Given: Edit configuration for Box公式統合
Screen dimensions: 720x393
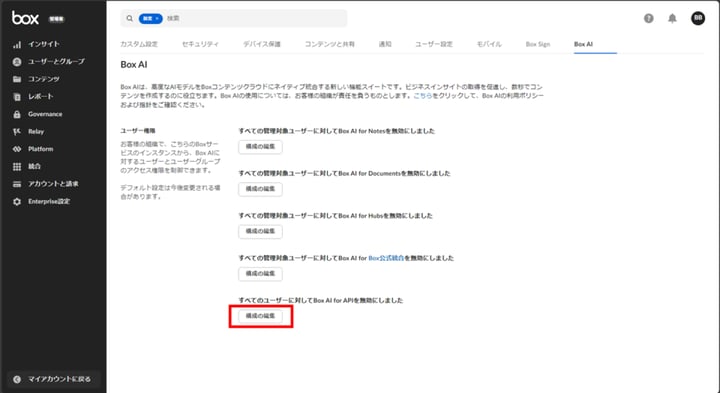Looking at the screenshot, I should click(260, 274).
